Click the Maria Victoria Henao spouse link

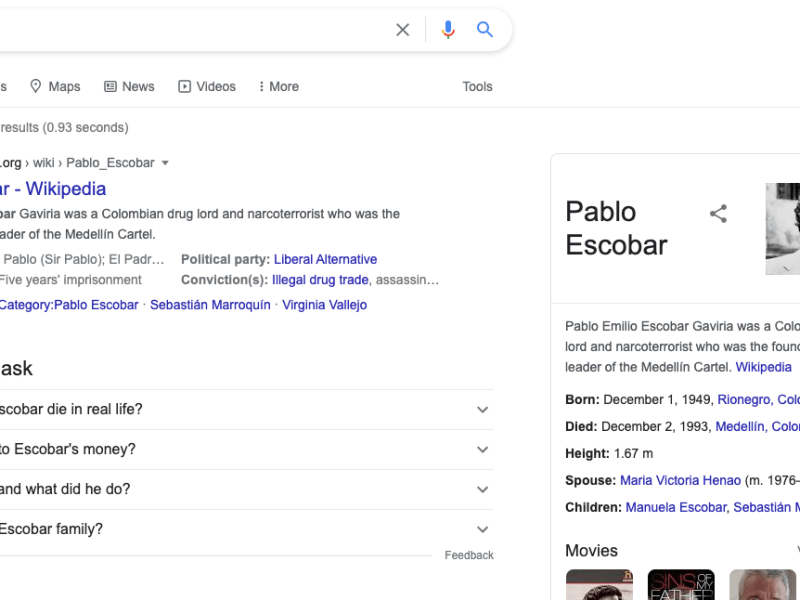(x=680, y=480)
